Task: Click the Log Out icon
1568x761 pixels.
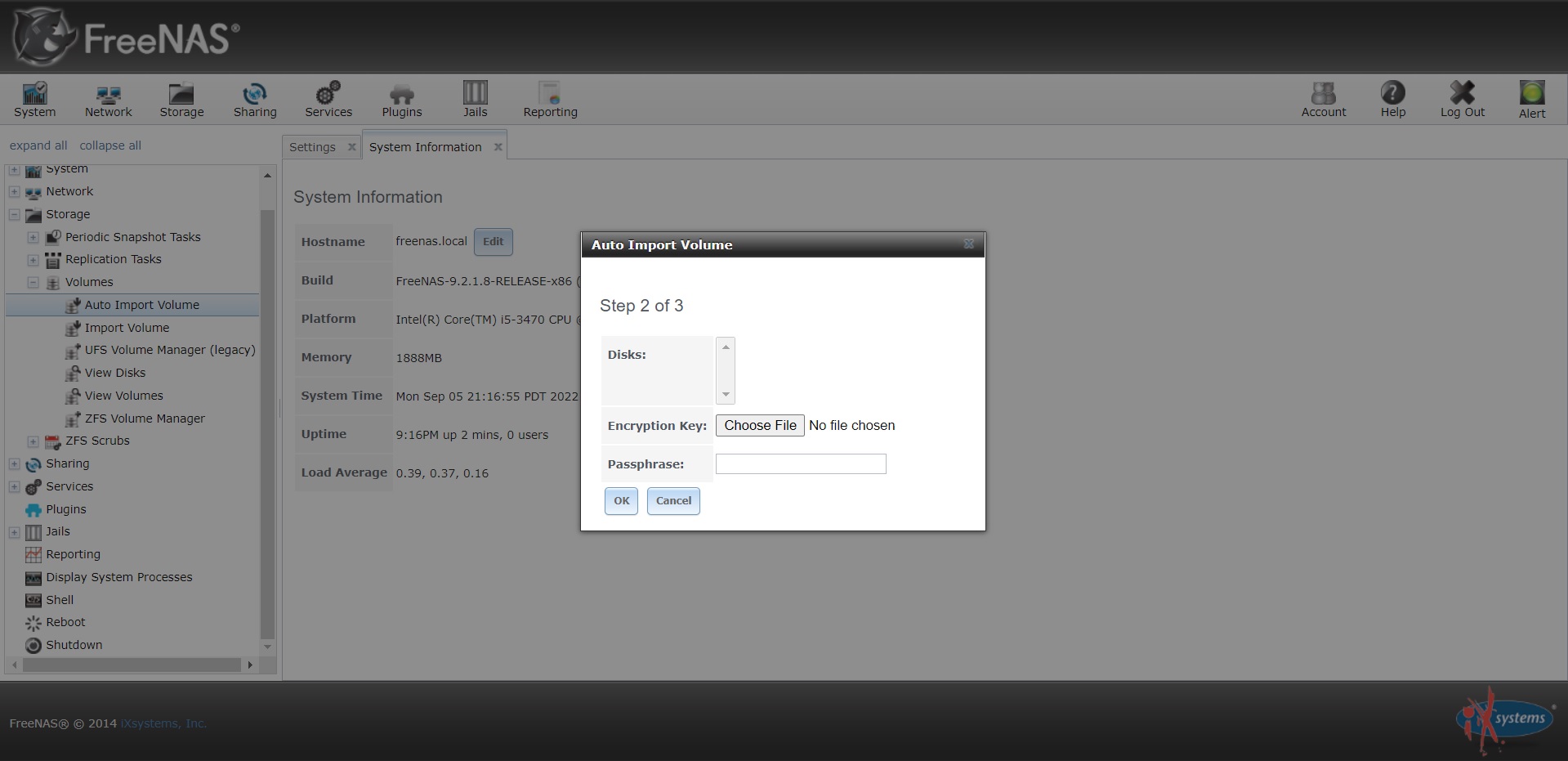Action: 1463,100
